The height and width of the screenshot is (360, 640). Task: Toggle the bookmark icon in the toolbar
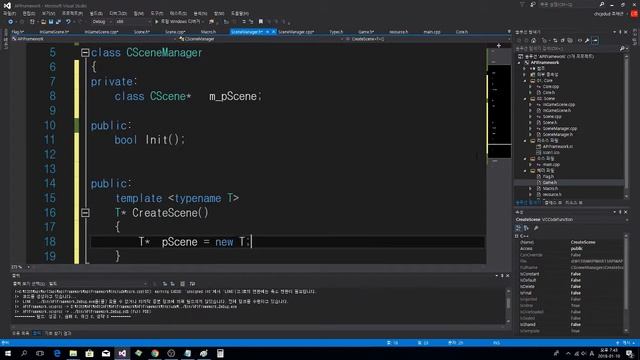[x=260, y=22]
